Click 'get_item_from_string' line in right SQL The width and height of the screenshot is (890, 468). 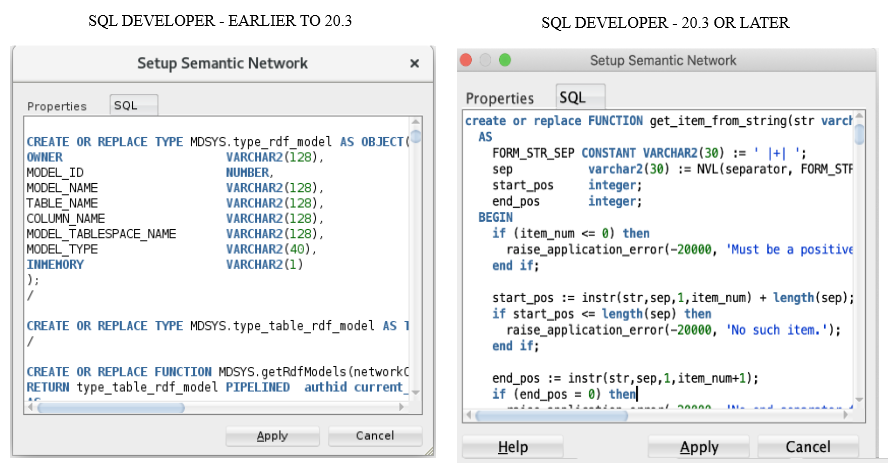(x=659, y=121)
